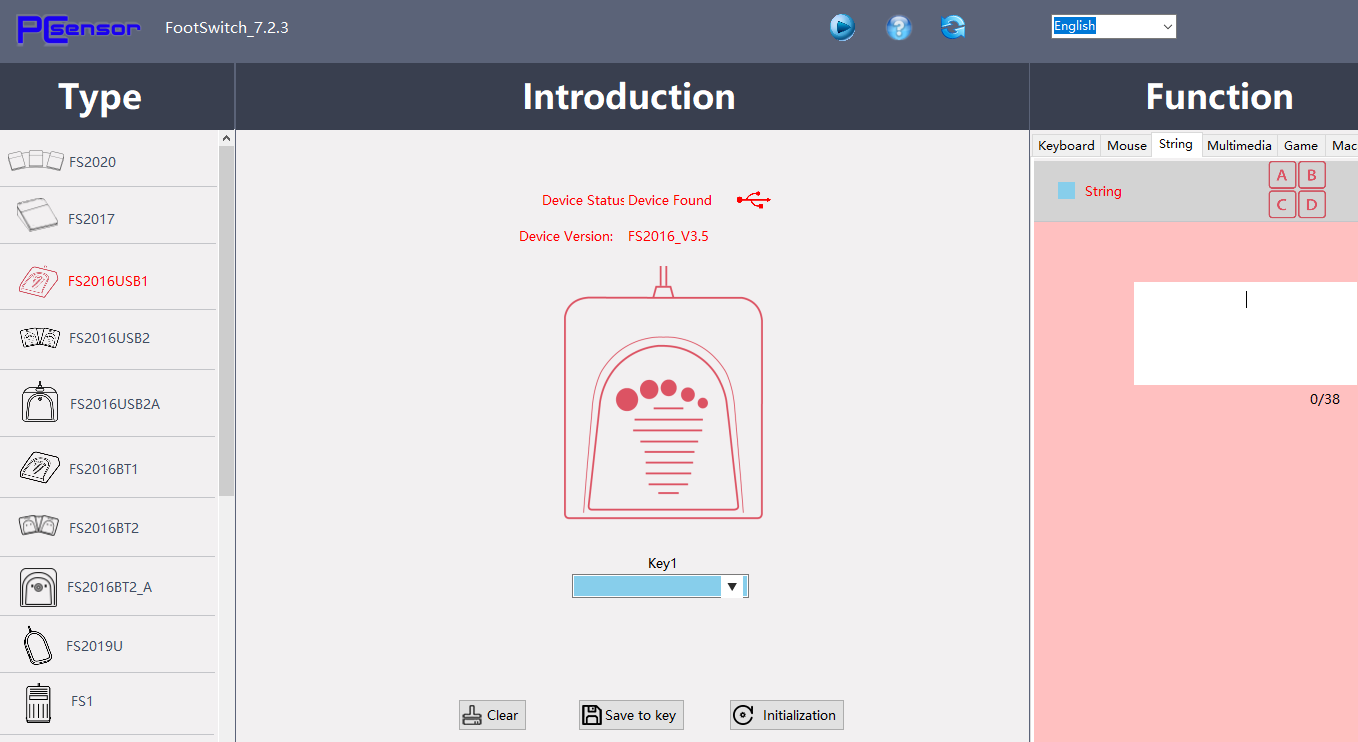Select the FS1 device icon
The image size is (1358, 742).
38,702
